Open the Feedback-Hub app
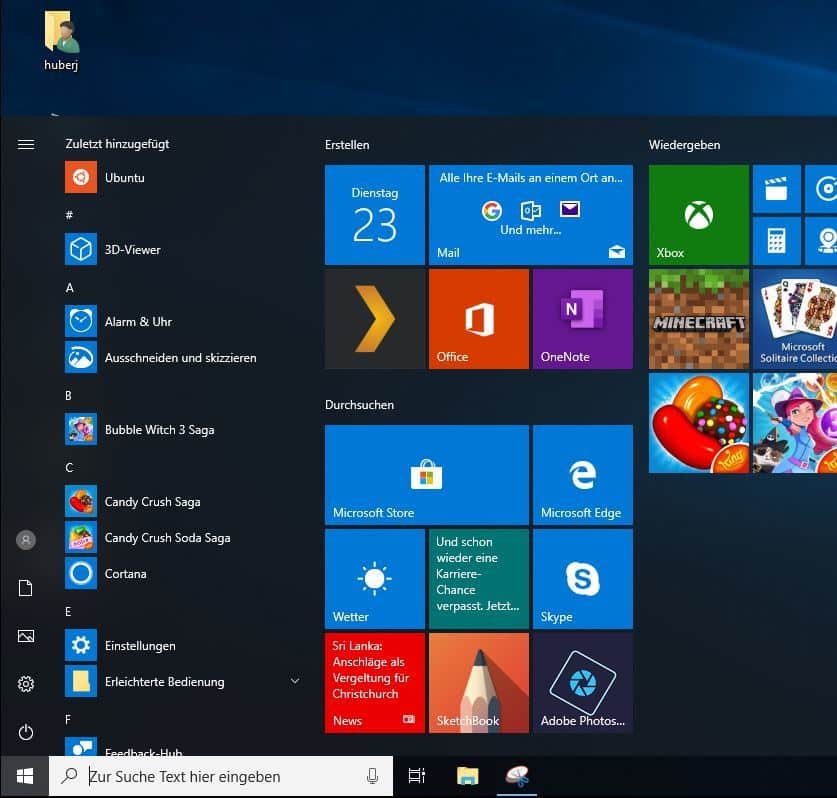 (181, 747)
